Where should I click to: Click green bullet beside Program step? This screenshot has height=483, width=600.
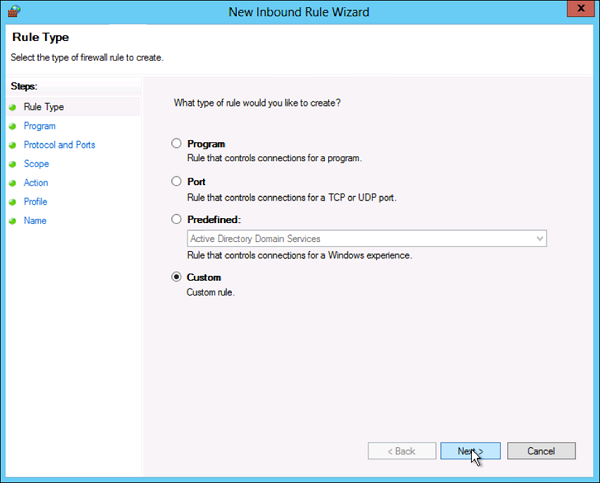pyautogui.click(x=13, y=126)
